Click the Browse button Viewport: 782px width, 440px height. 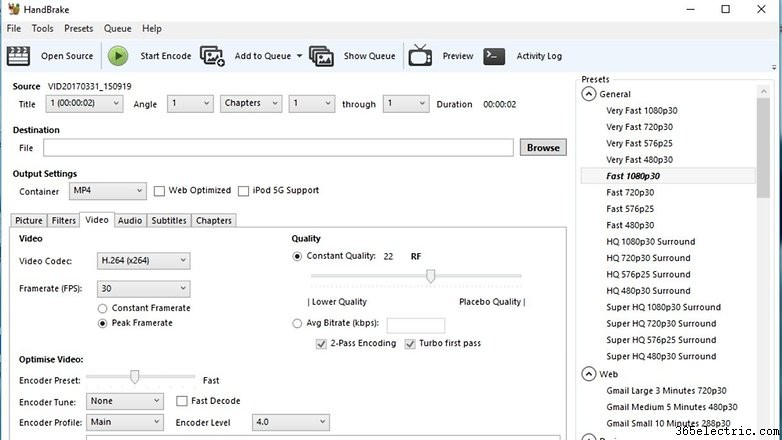coord(543,148)
